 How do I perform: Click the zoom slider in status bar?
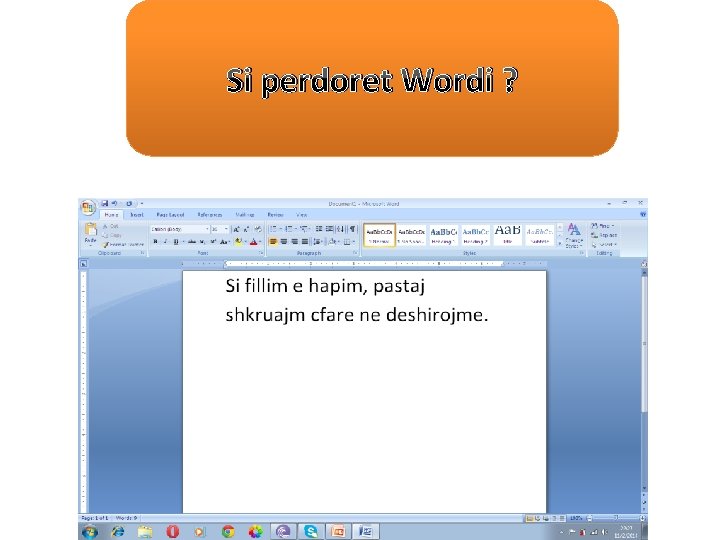click(615, 518)
